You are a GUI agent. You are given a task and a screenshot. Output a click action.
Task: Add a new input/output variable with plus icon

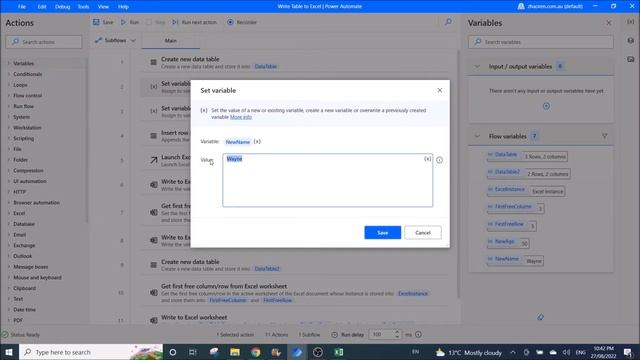pos(546,106)
